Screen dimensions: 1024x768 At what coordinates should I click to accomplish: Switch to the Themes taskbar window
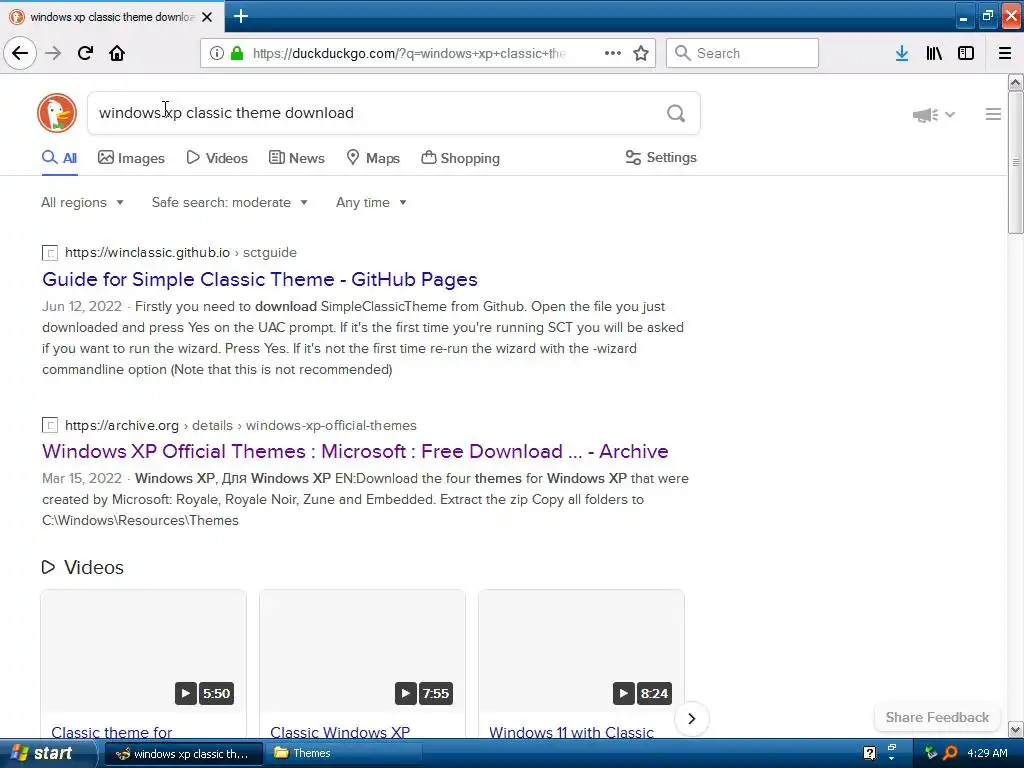click(343, 753)
